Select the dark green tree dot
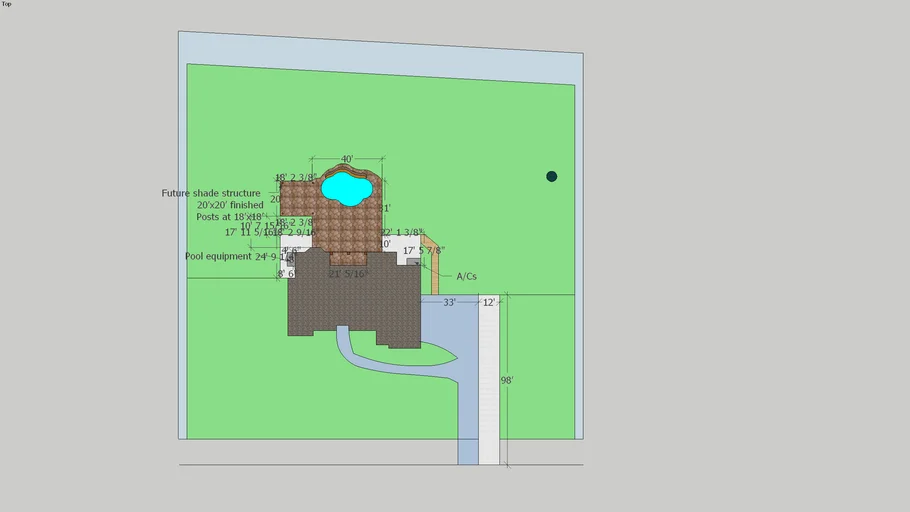Image resolution: width=910 pixels, height=512 pixels. pyautogui.click(x=551, y=177)
